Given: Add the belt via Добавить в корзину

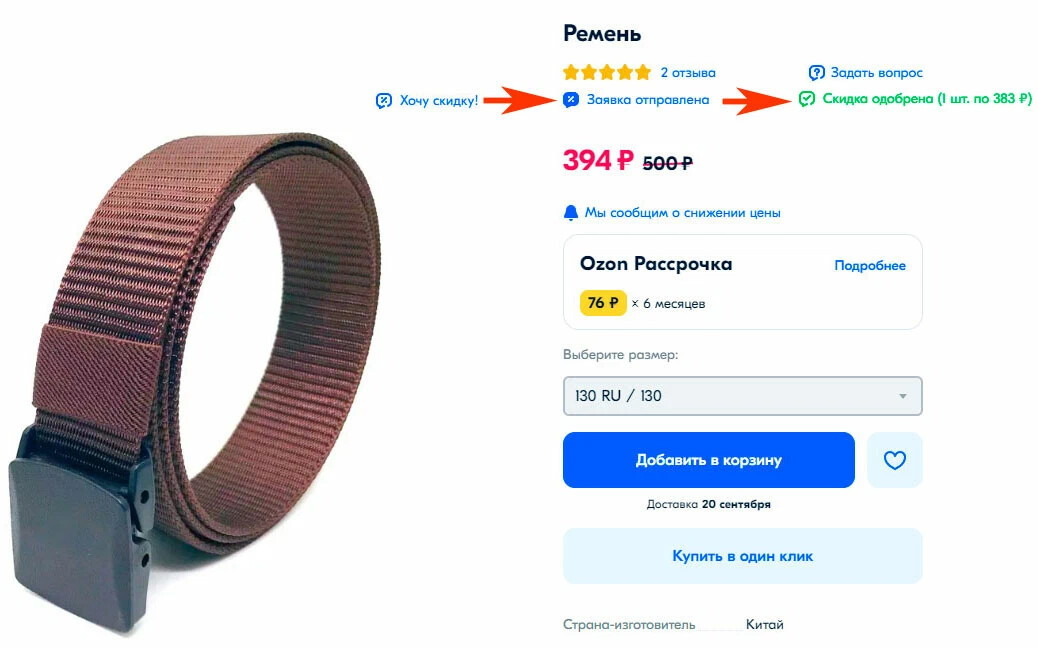Looking at the screenshot, I should pos(708,460).
